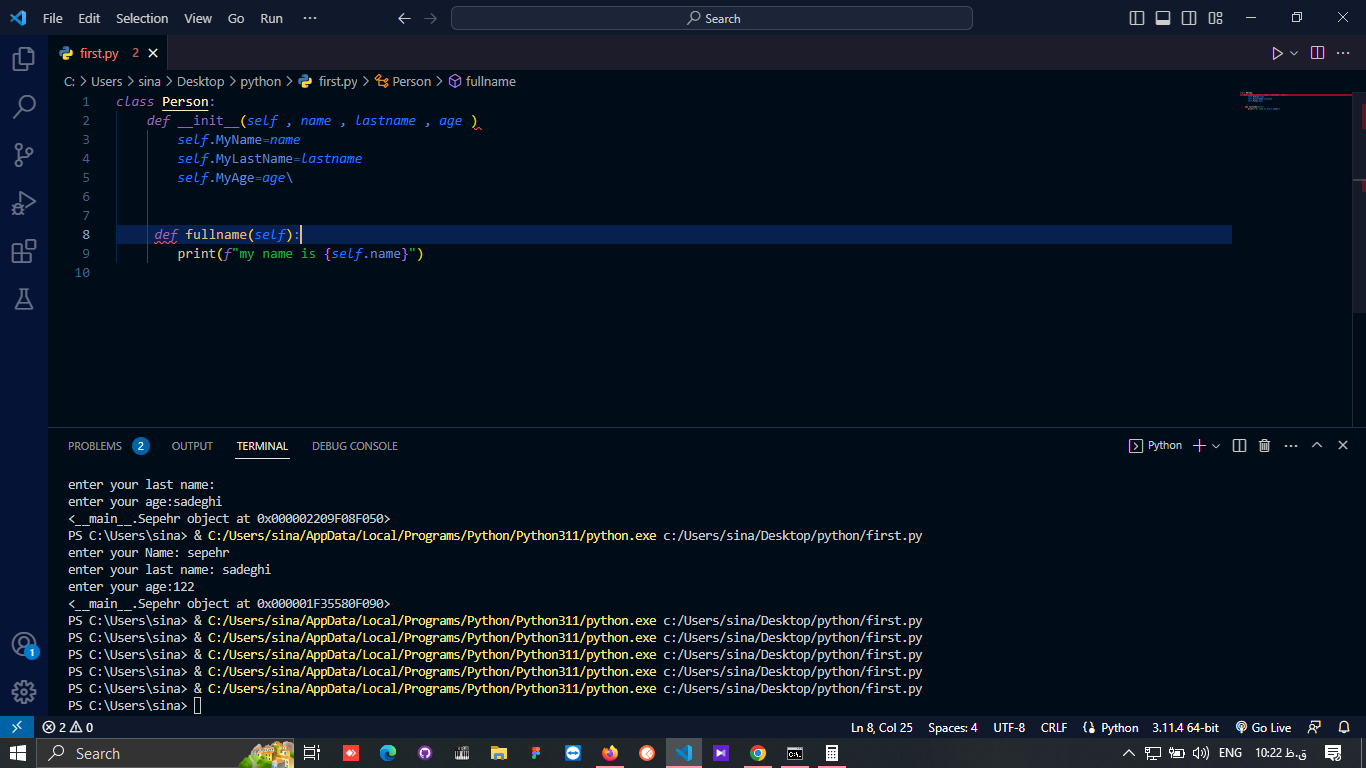
Task: Switch to the PROBLEMS tab
Action: pos(95,446)
